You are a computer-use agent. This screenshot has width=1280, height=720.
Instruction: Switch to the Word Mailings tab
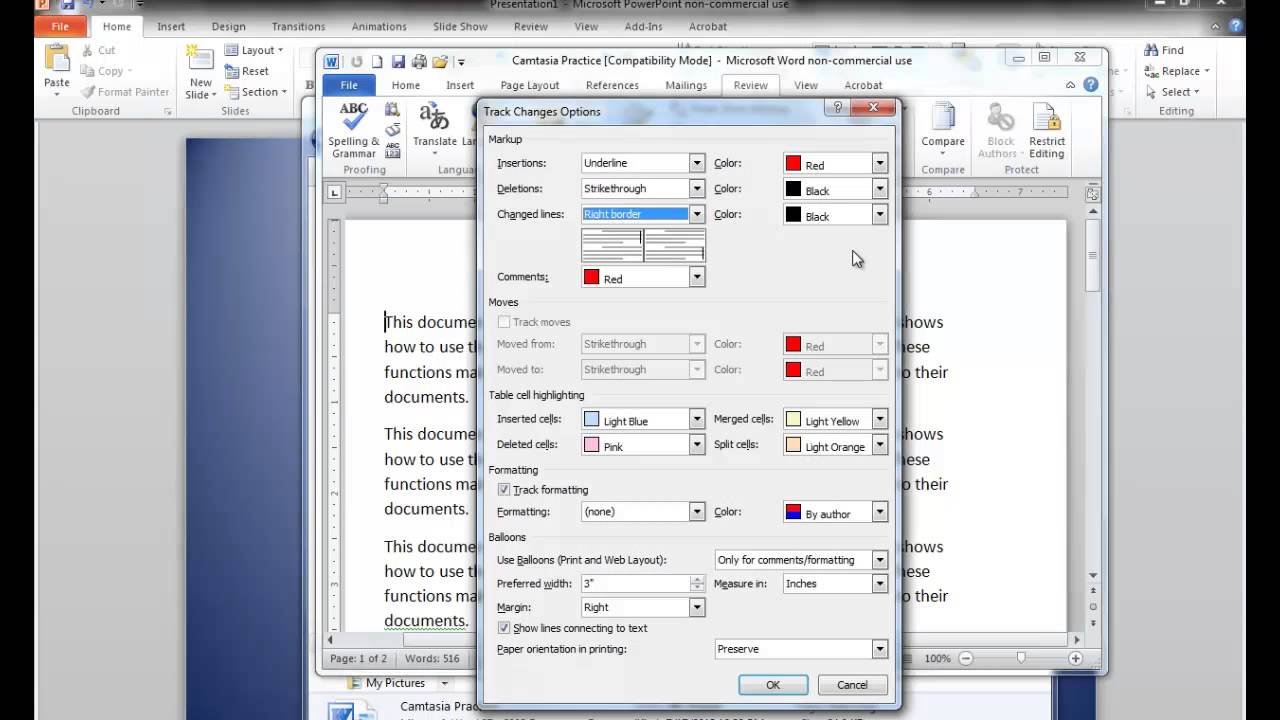point(686,85)
